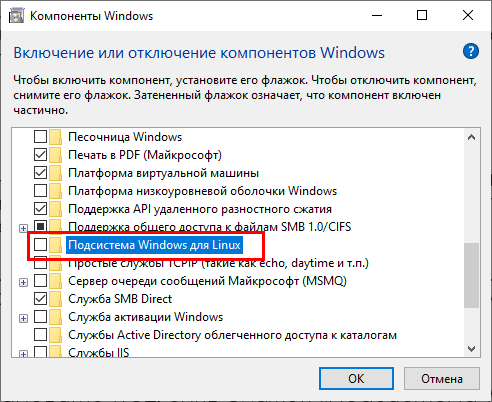Click folder icon beside Служба активации Windows

coord(55,317)
